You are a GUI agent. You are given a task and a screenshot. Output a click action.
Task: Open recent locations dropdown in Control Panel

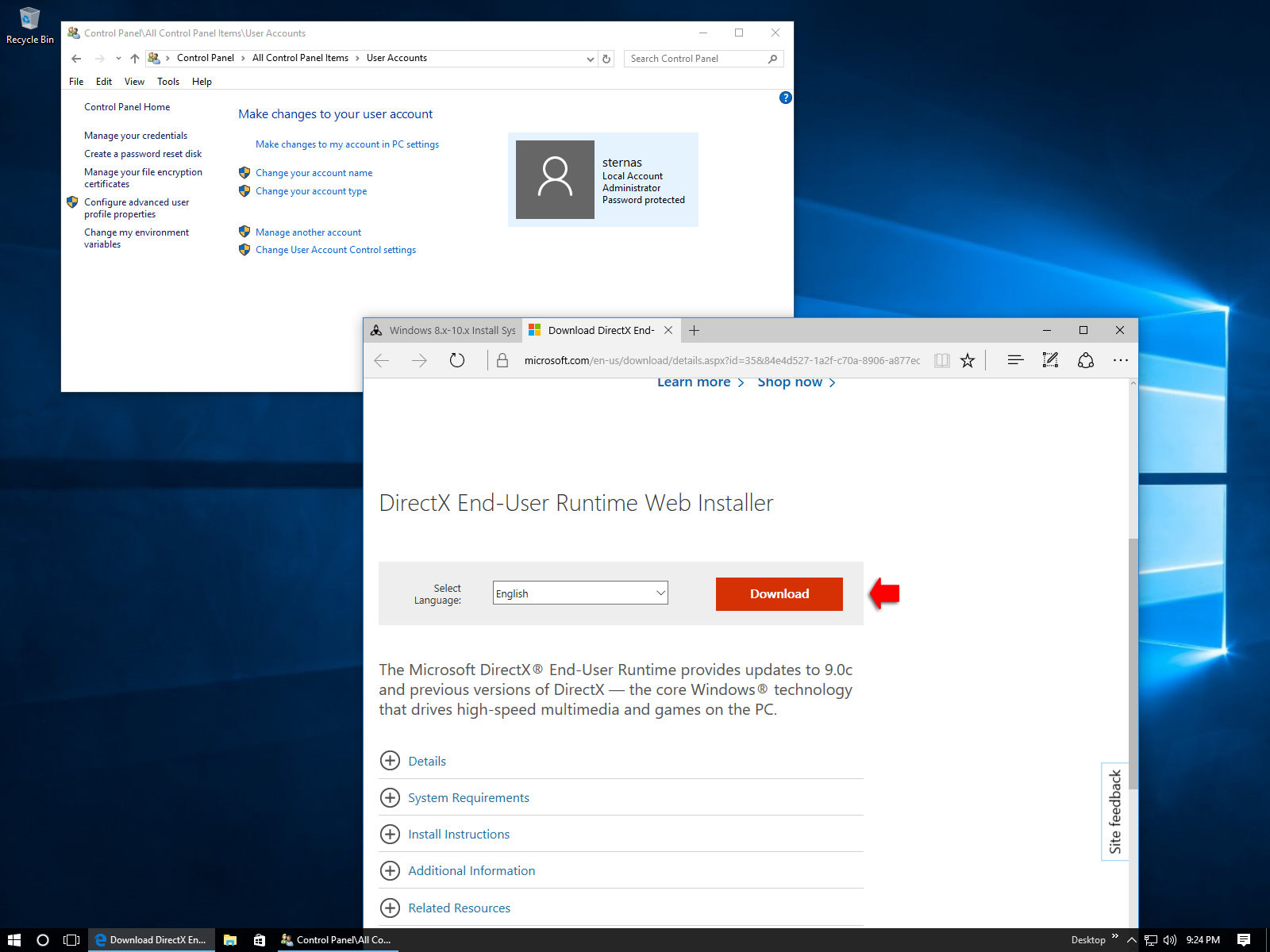click(118, 59)
